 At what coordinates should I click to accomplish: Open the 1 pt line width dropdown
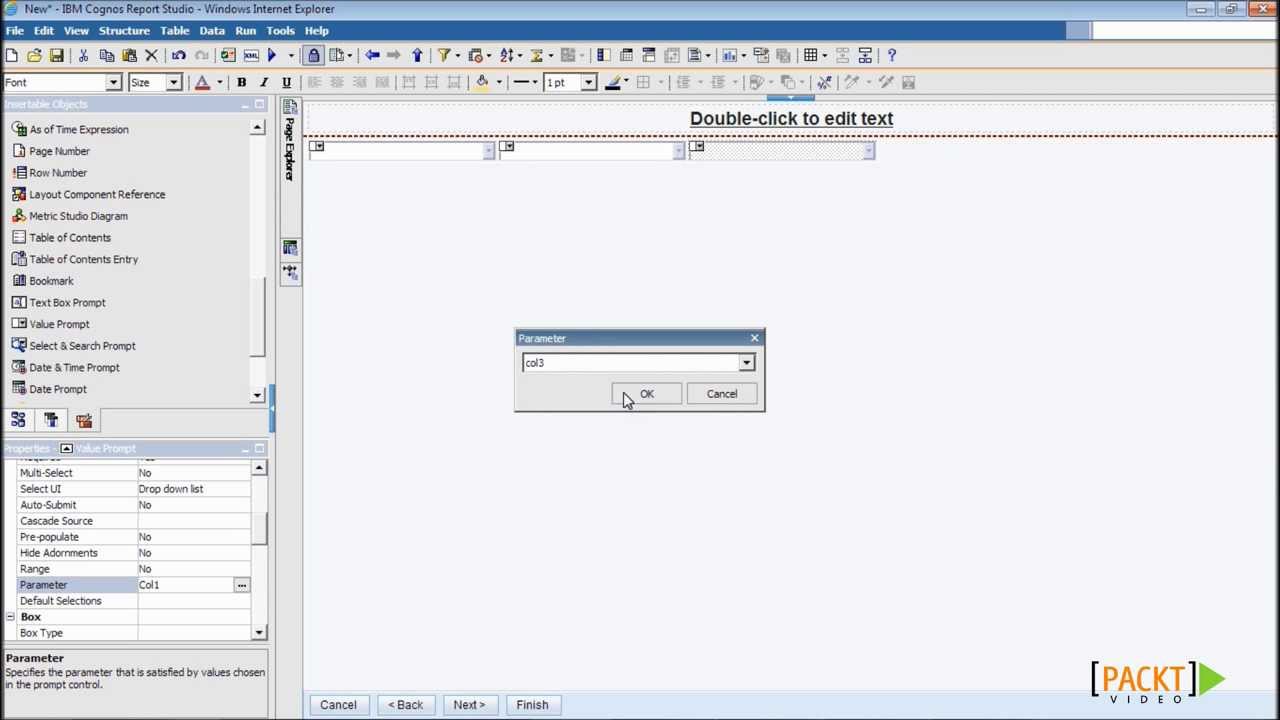[588, 83]
